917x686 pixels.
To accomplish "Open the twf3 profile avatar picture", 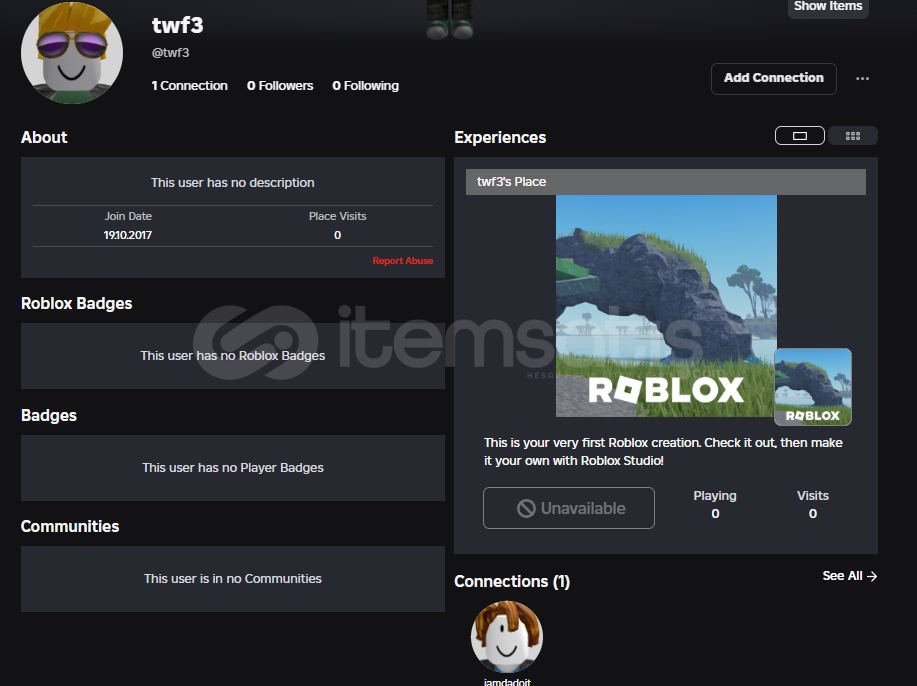I will (72, 53).
